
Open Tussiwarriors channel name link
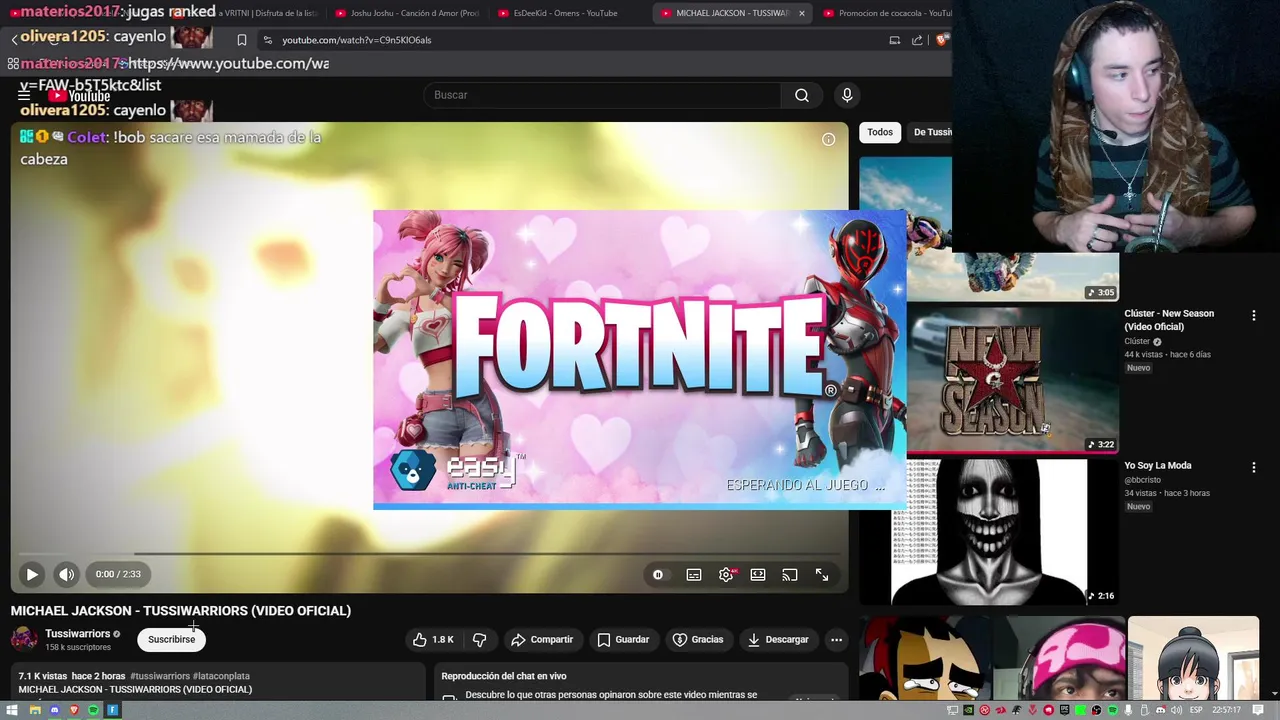(x=77, y=634)
